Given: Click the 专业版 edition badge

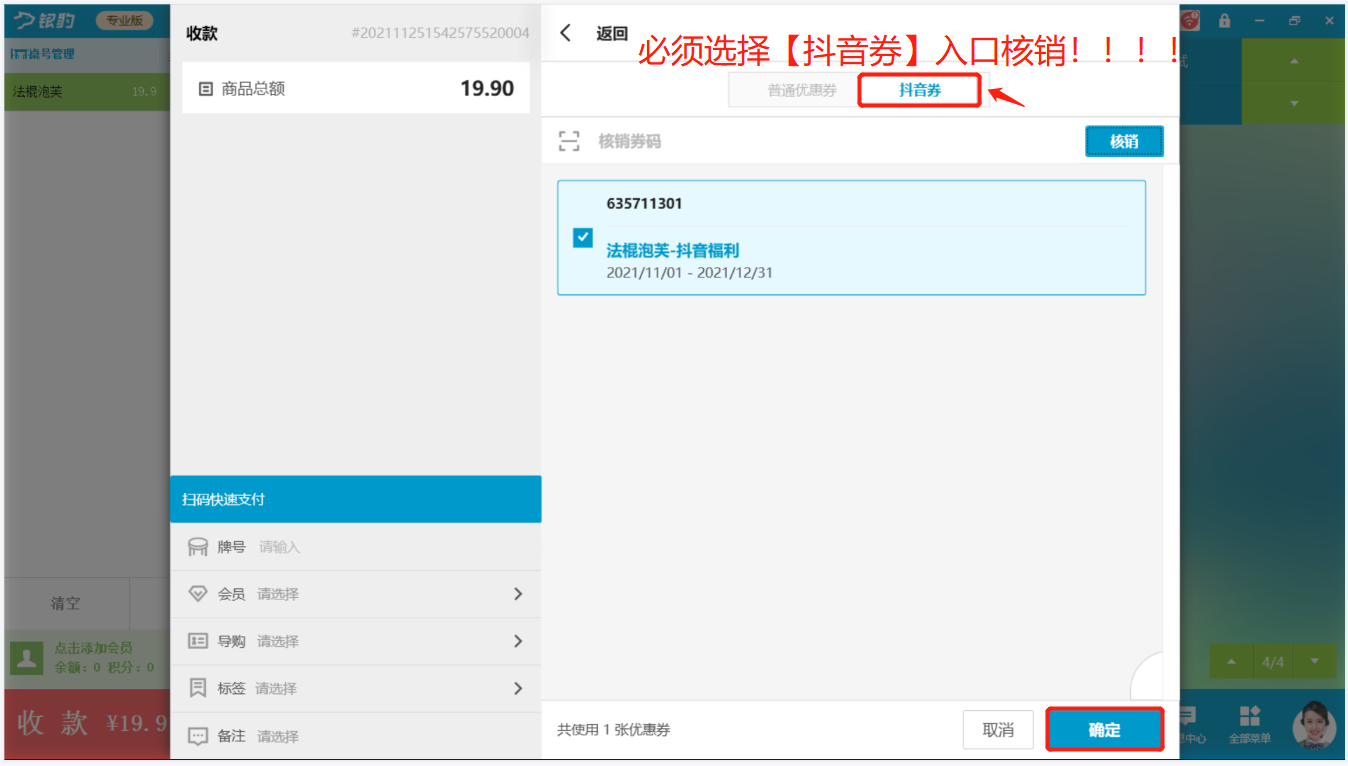Looking at the screenshot, I should (125, 20).
